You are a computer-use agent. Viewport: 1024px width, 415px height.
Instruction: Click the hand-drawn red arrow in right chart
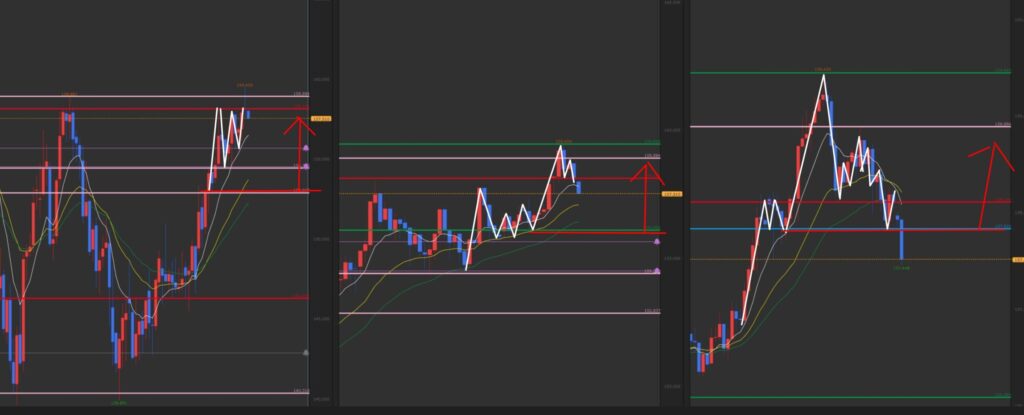[x=990, y=166]
